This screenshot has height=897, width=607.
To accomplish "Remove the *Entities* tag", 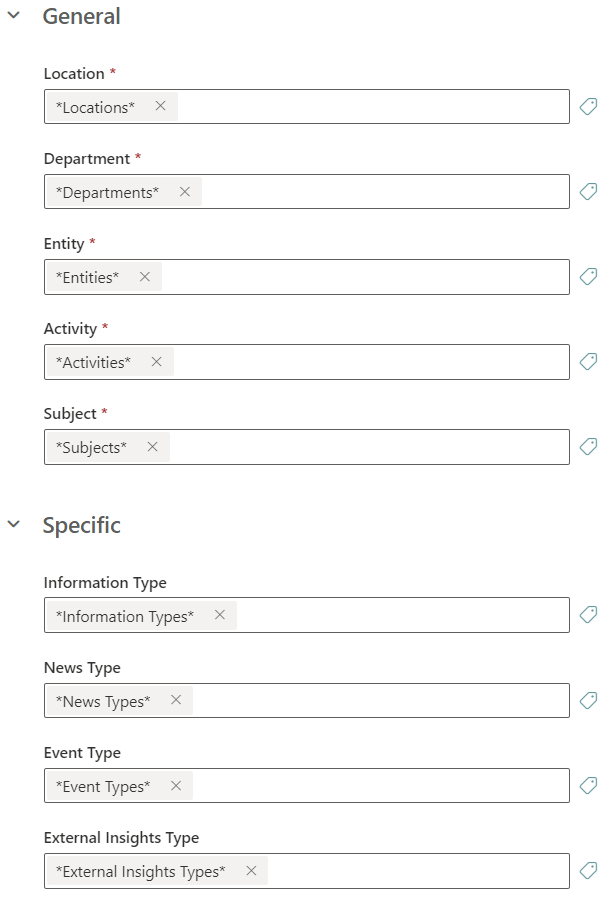I will tap(145, 277).
